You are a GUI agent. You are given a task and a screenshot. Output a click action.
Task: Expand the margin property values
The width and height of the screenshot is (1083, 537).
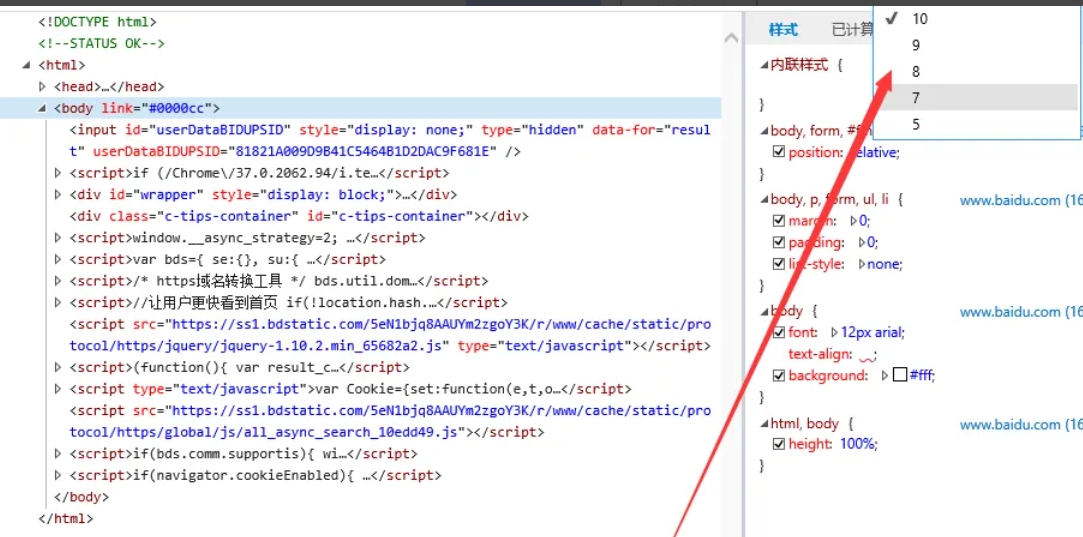point(854,221)
